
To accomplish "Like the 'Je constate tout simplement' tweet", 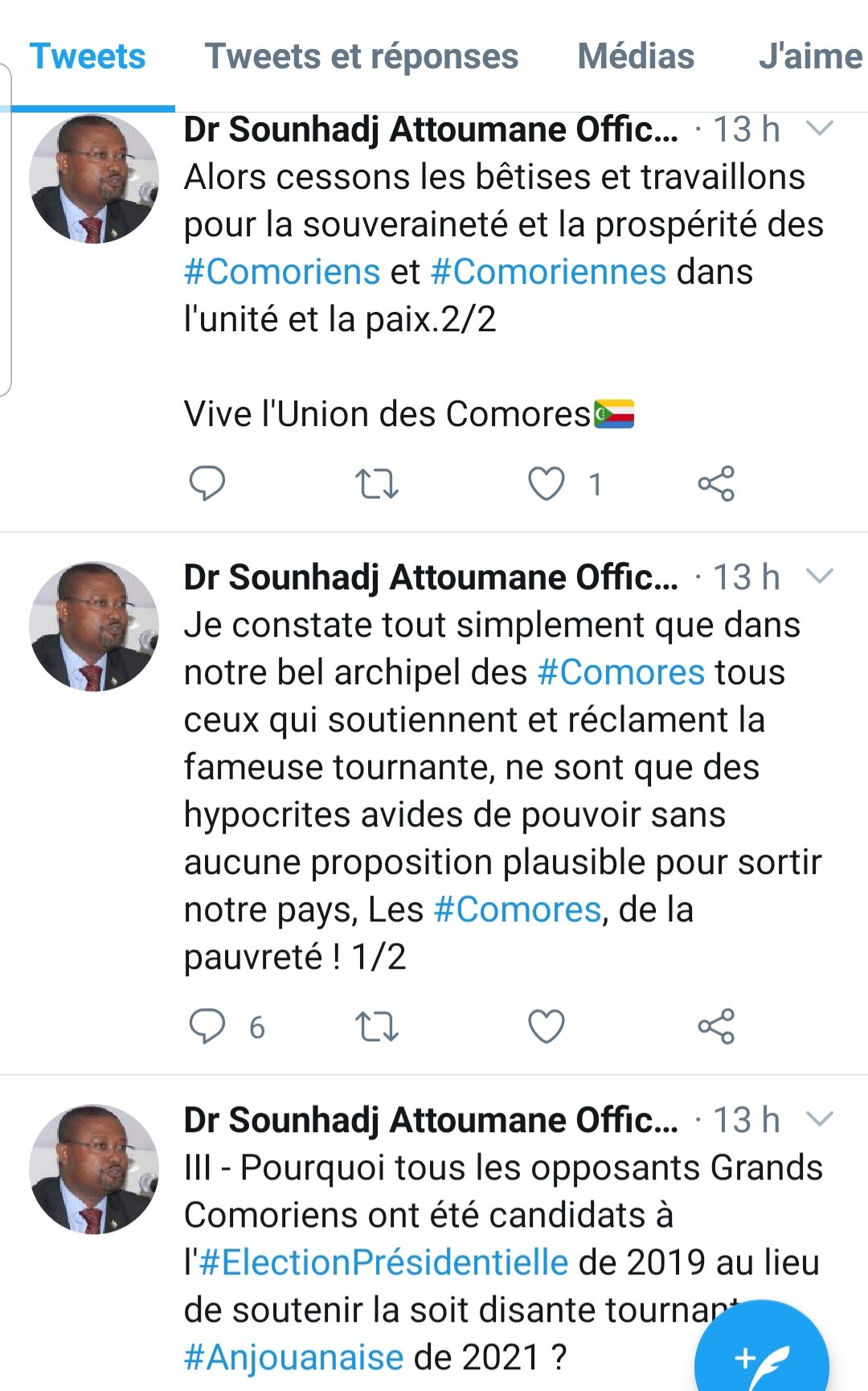I will click(x=547, y=1027).
